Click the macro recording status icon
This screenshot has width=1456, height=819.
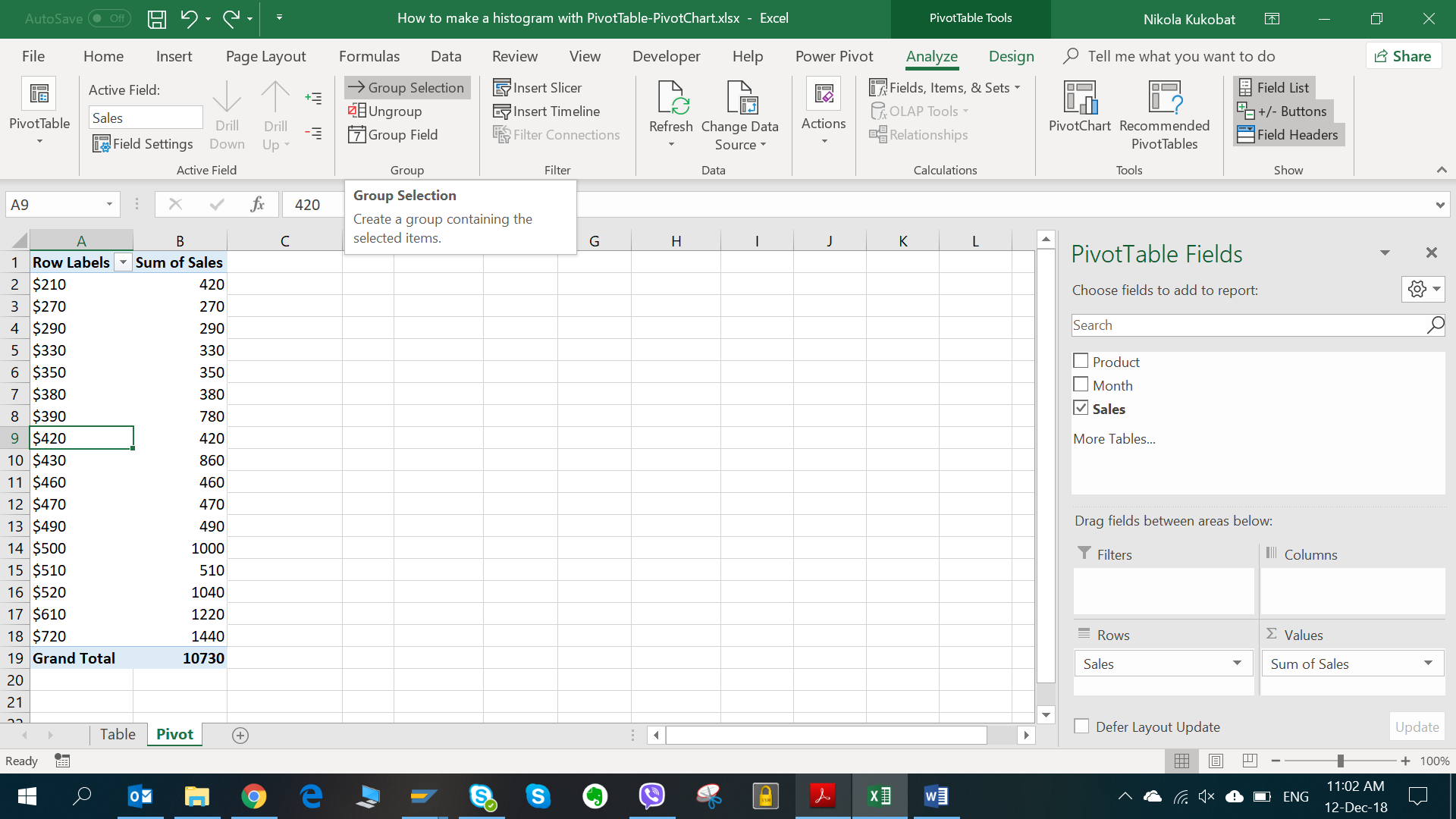click(x=62, y=761)
